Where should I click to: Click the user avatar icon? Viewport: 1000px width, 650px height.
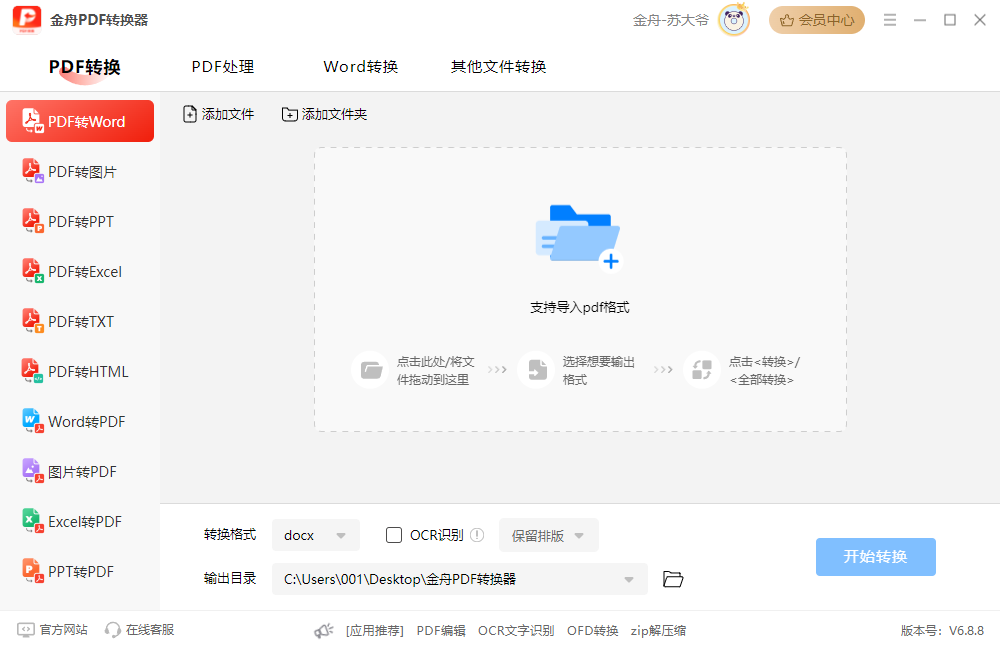pos(734,20)
